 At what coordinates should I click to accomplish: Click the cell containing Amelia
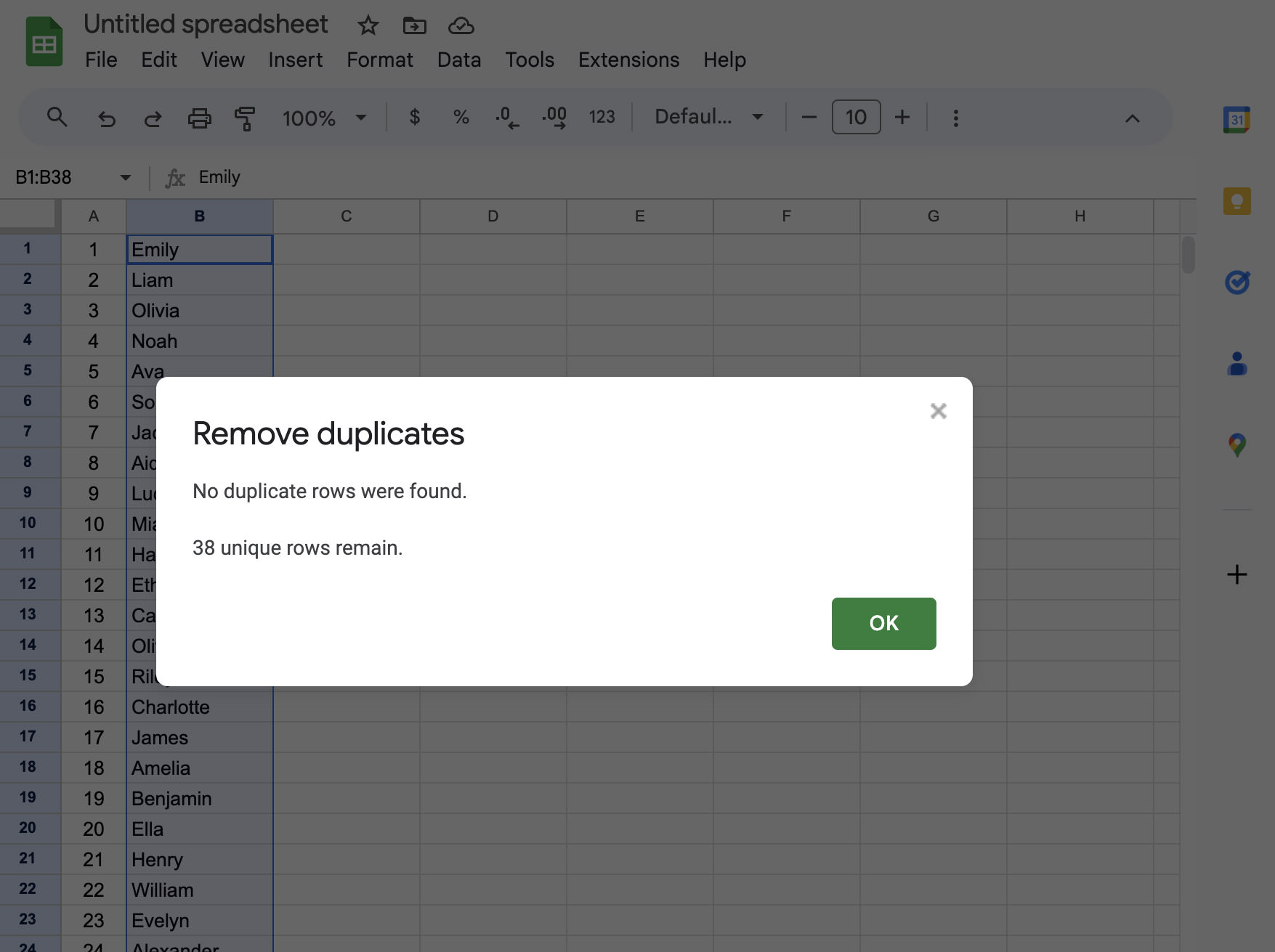pos(200,768)
